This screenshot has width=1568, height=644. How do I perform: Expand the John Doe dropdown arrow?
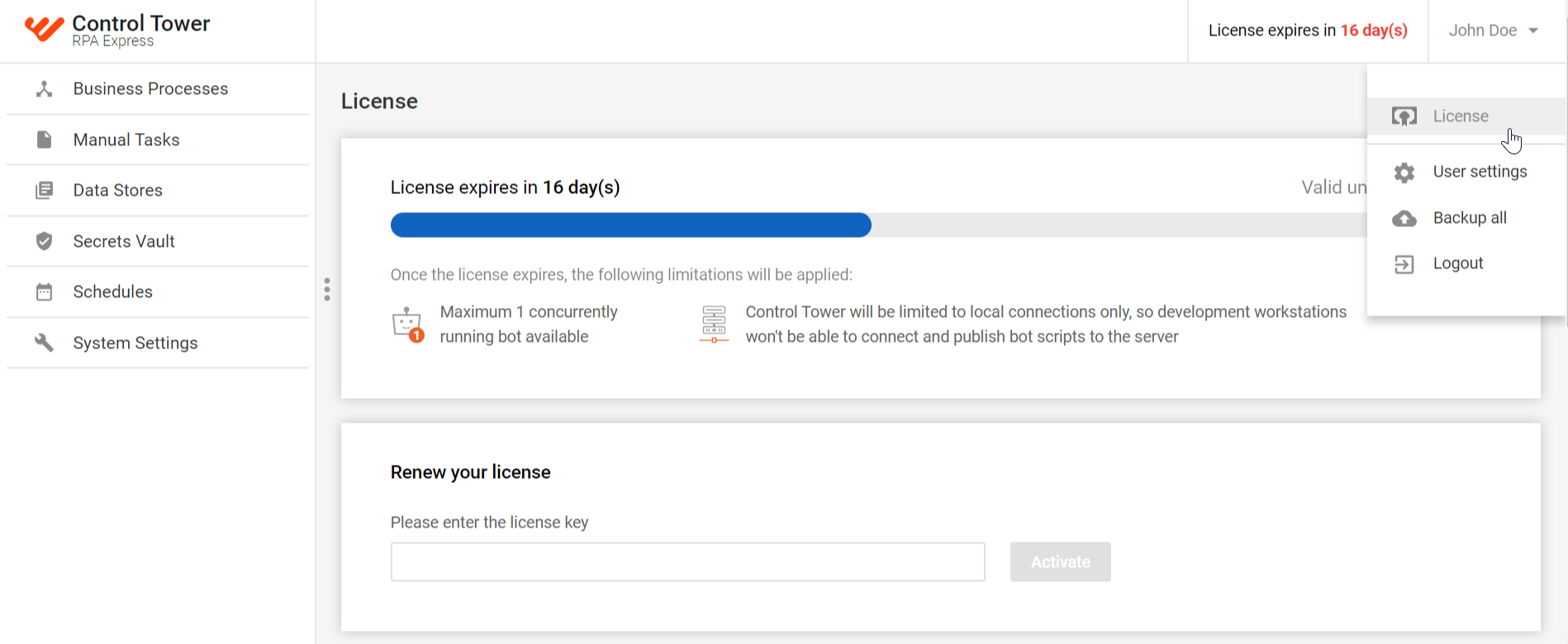[1533, 31]
